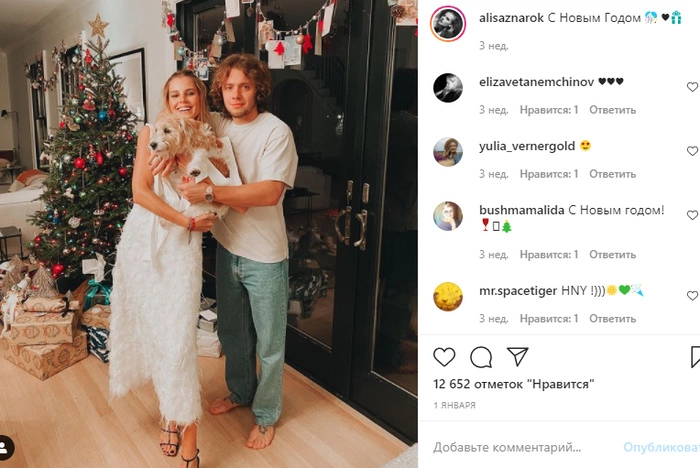Image resolution: width=700 pixels, height=468 pixels.
Task: Open the couple photo by the Christmas tree
Action: pos(208,234)
